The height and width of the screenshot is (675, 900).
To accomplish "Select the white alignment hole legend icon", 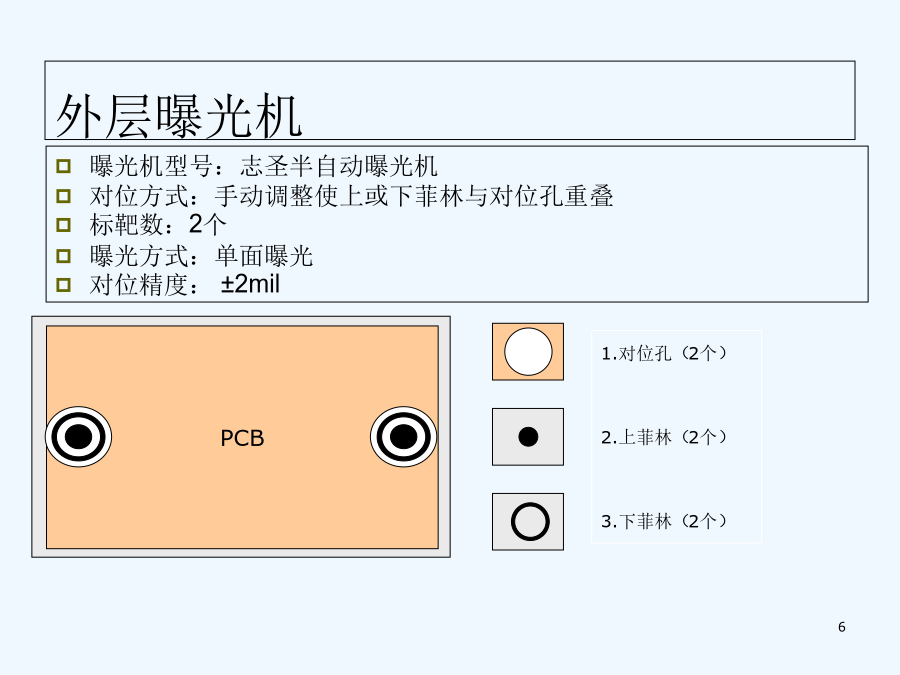I will point(528,352).
